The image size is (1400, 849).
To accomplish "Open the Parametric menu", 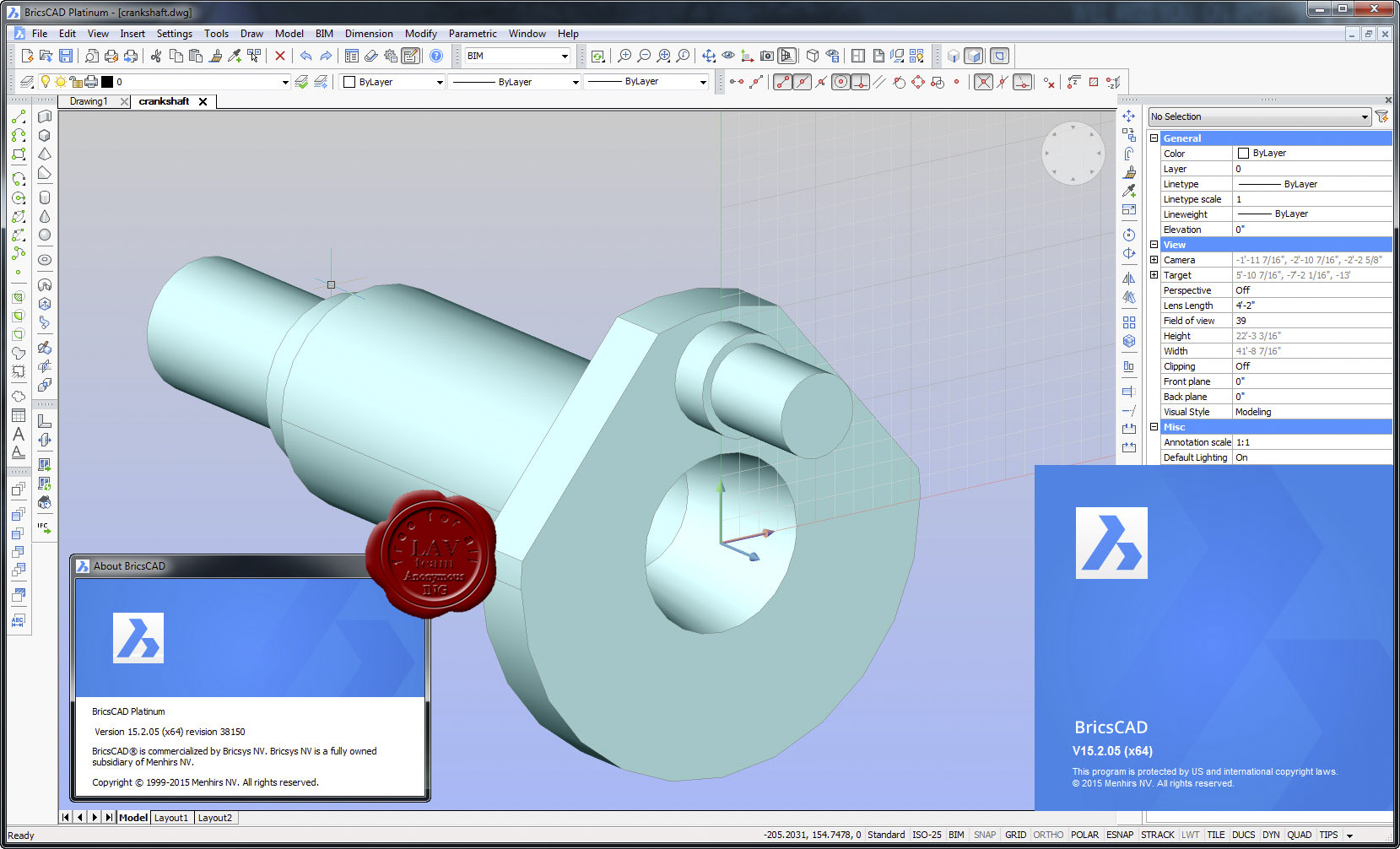I will [473, 34].
